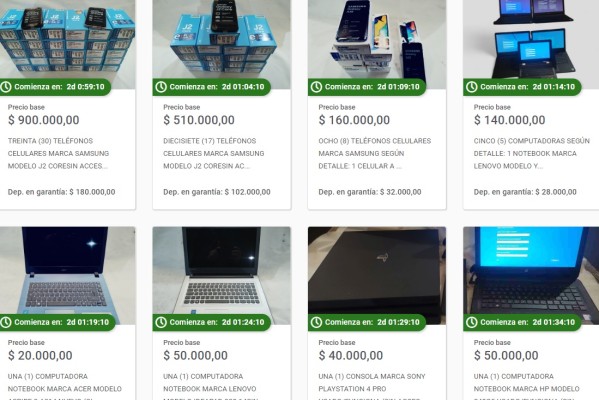Open Acer notebook photo
Viewport: 599px width, 400px height.
pos(68,270)
